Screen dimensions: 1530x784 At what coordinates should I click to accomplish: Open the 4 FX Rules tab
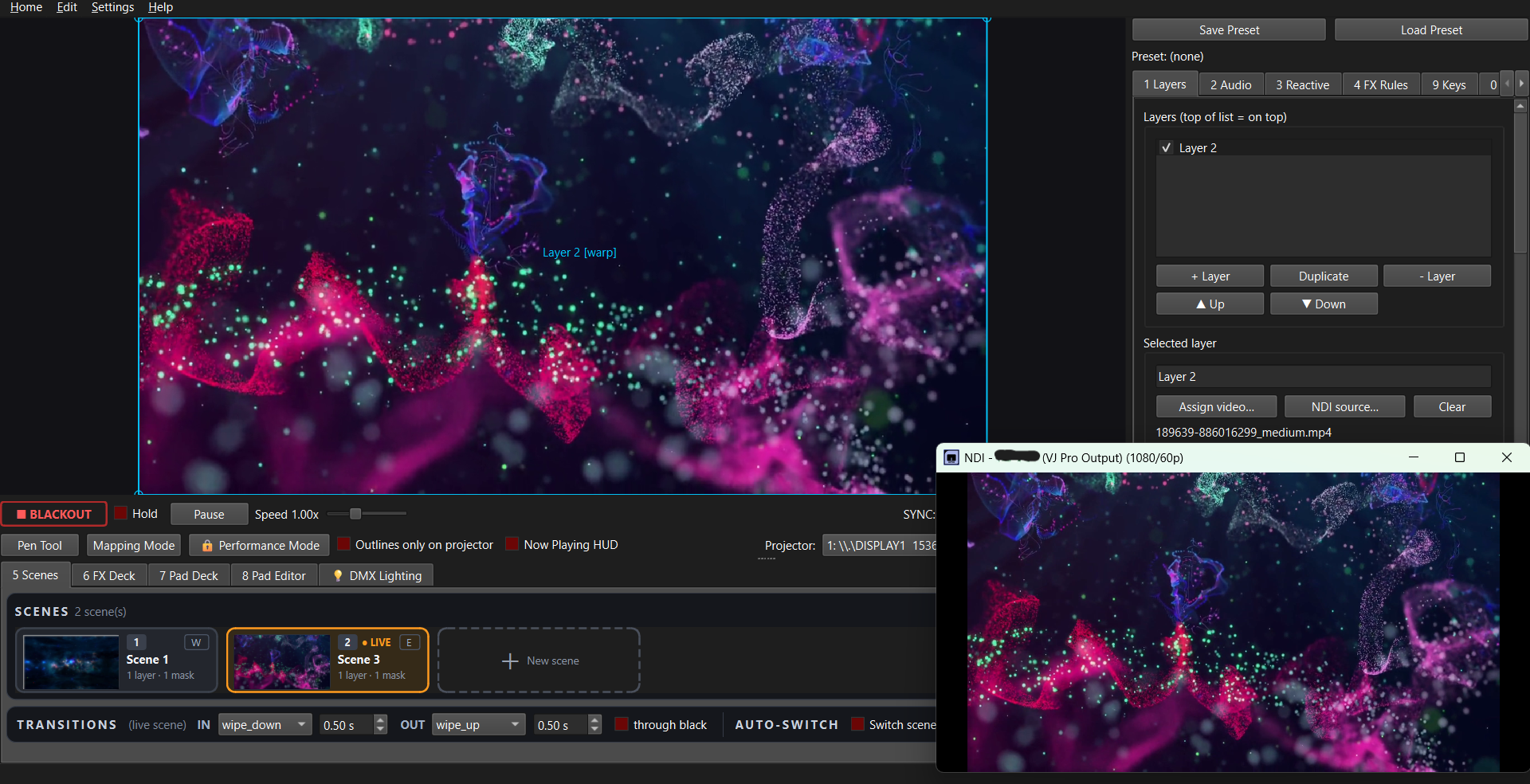(1380, 84)
